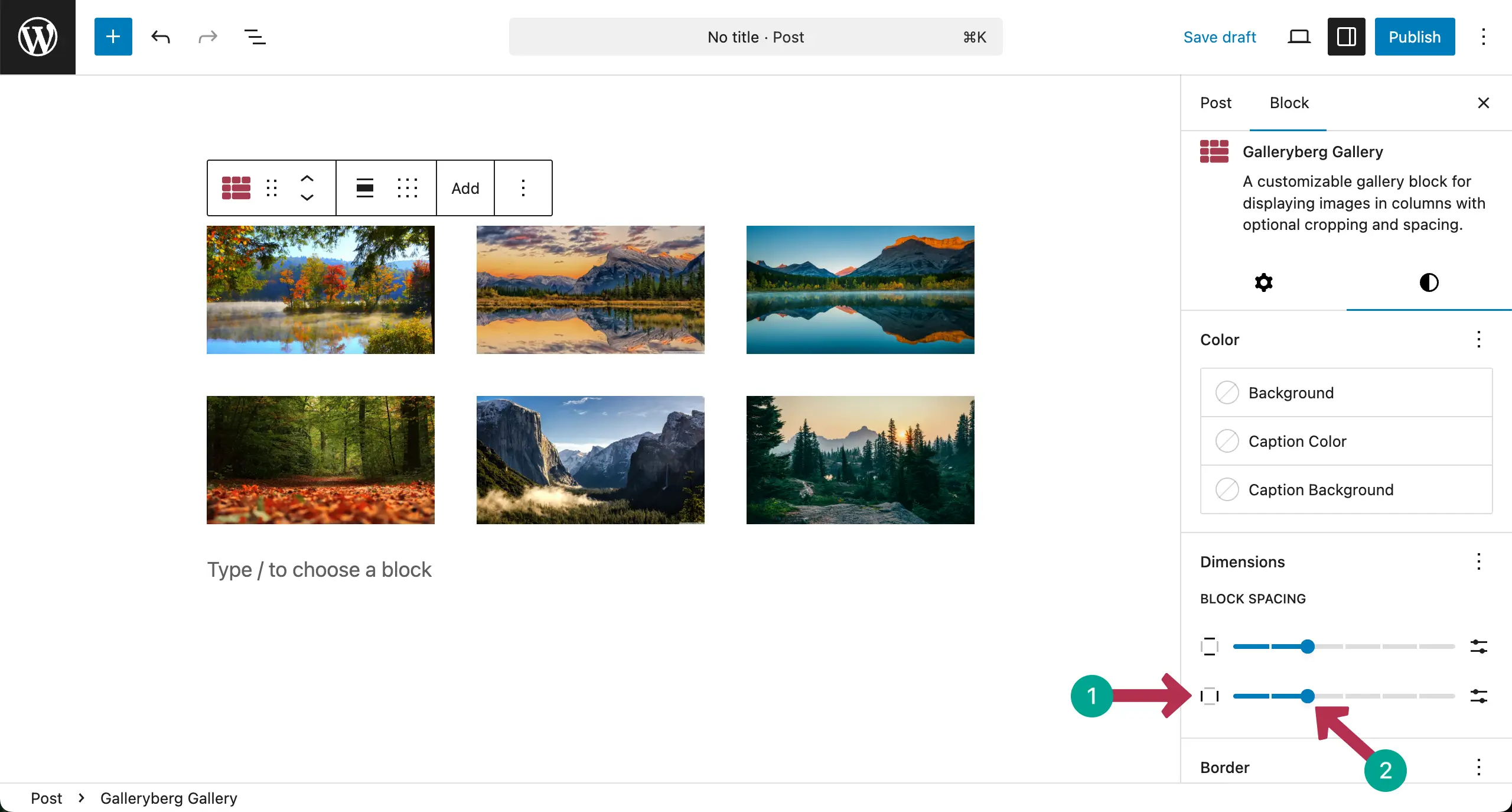Screen dimensions: 1512x812
Task: Click the align icon in block toolbar
Action: pos(365,188)
